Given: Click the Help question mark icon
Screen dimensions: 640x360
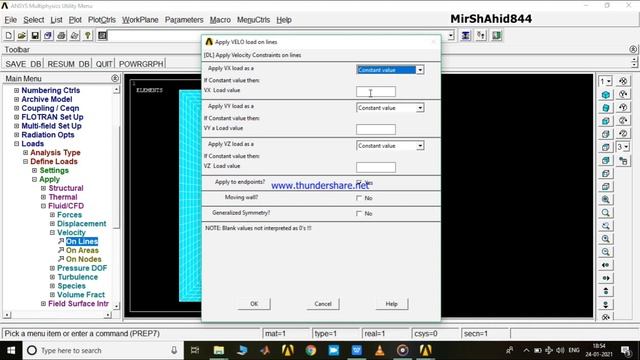Looking at the screenshot, I should [x=87, y=36].
